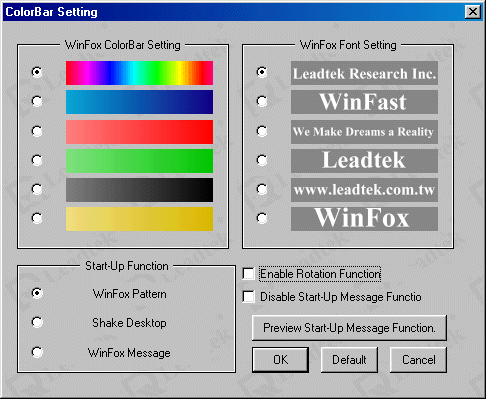Select the rainbow spectrum colorbar radio button
This screenshot has width=486, height=399.
coord(37,72)
